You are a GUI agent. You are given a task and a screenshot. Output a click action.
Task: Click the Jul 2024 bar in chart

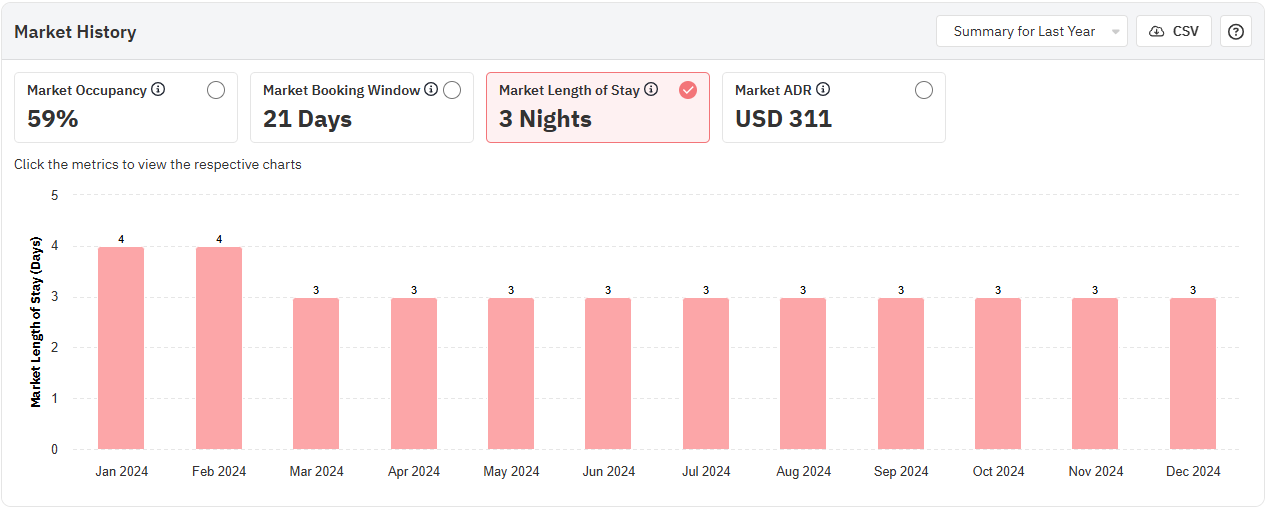706,374
